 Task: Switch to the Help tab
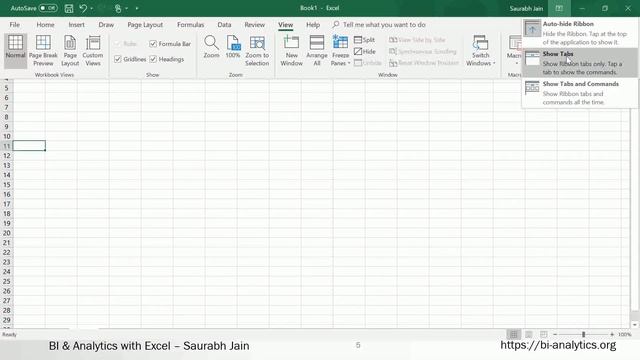click(x=313, y=24)
